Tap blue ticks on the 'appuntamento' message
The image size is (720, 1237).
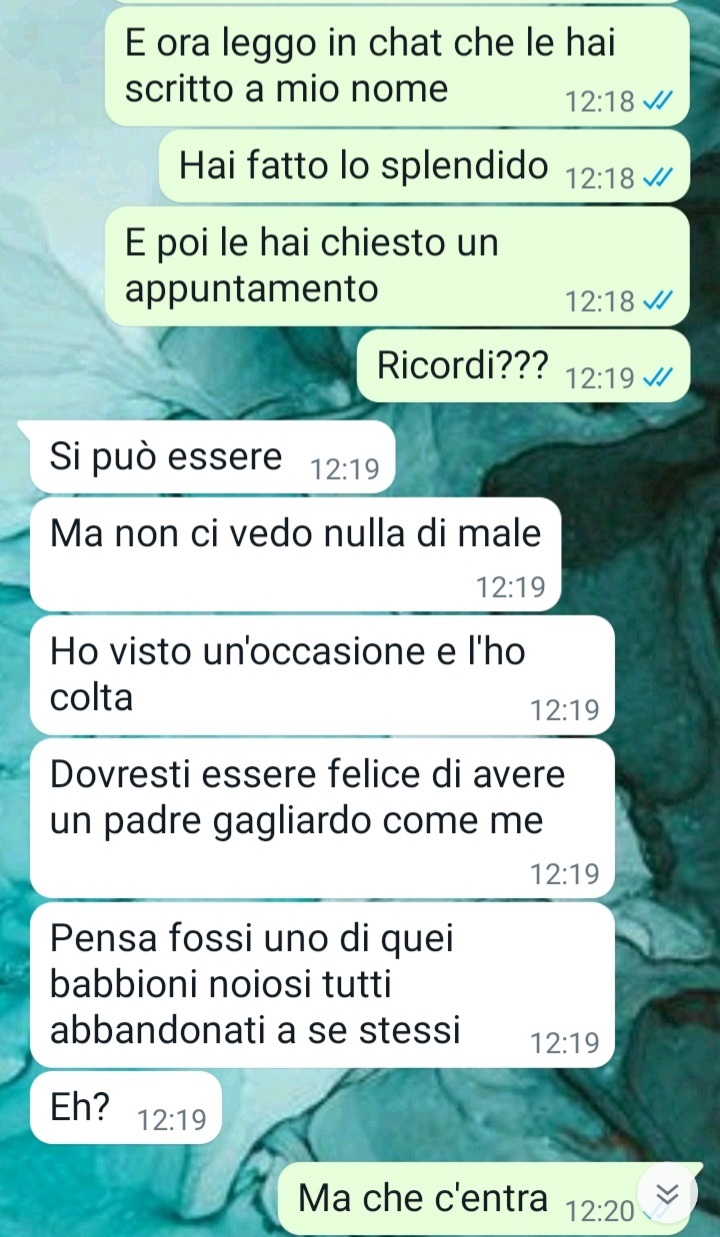658,302
